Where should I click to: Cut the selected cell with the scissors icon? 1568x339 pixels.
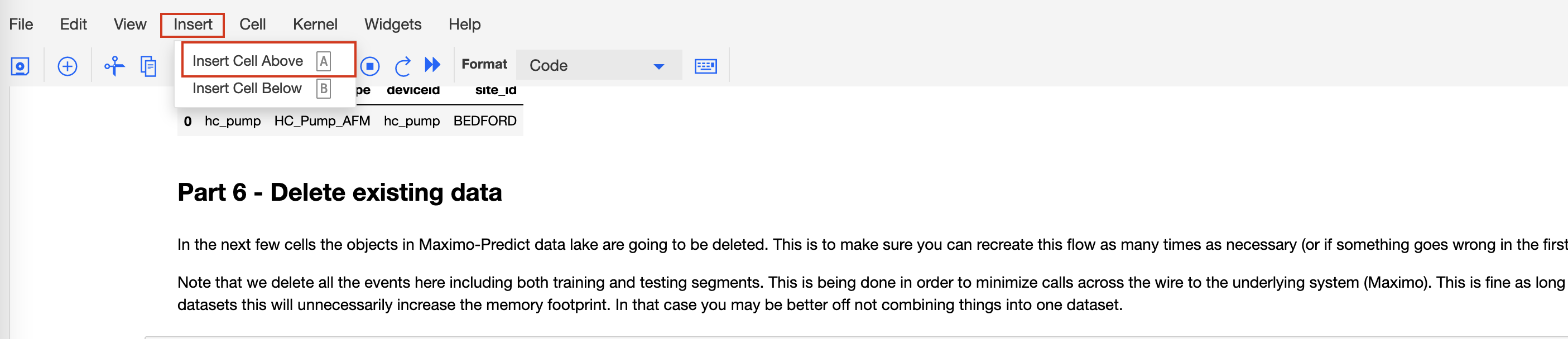click(114, 66)
